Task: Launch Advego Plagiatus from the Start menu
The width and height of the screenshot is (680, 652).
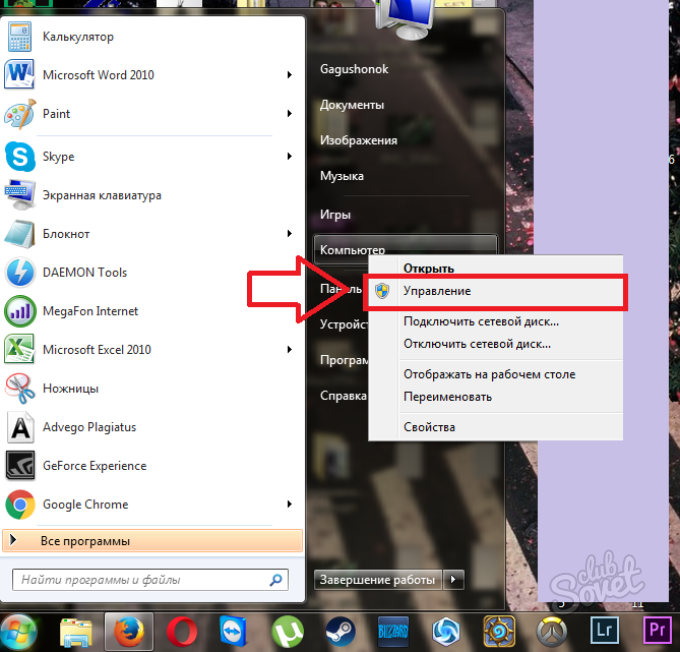Action: (89, 427)
